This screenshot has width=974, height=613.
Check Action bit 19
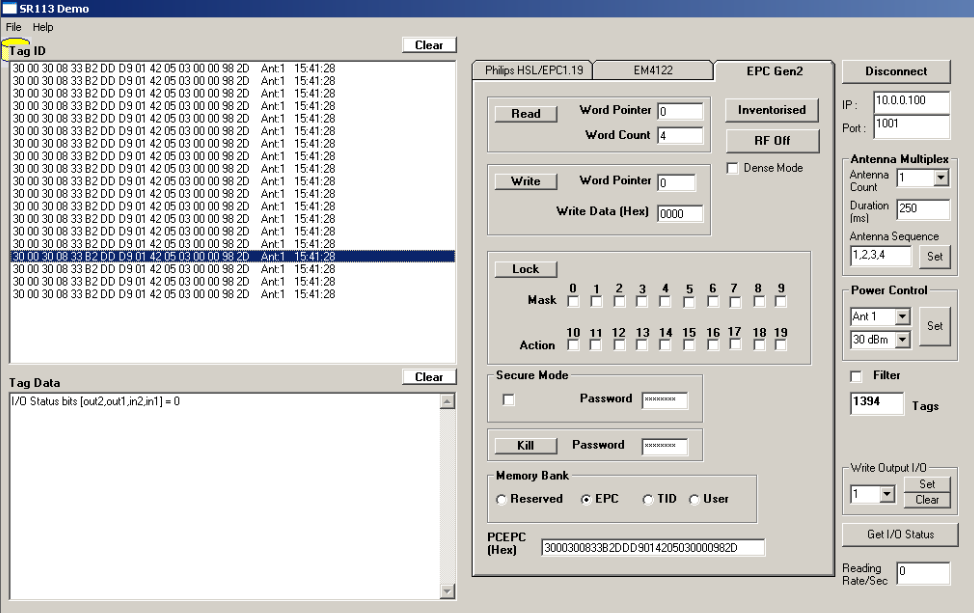pyautogui.click(x=781, y=345)
